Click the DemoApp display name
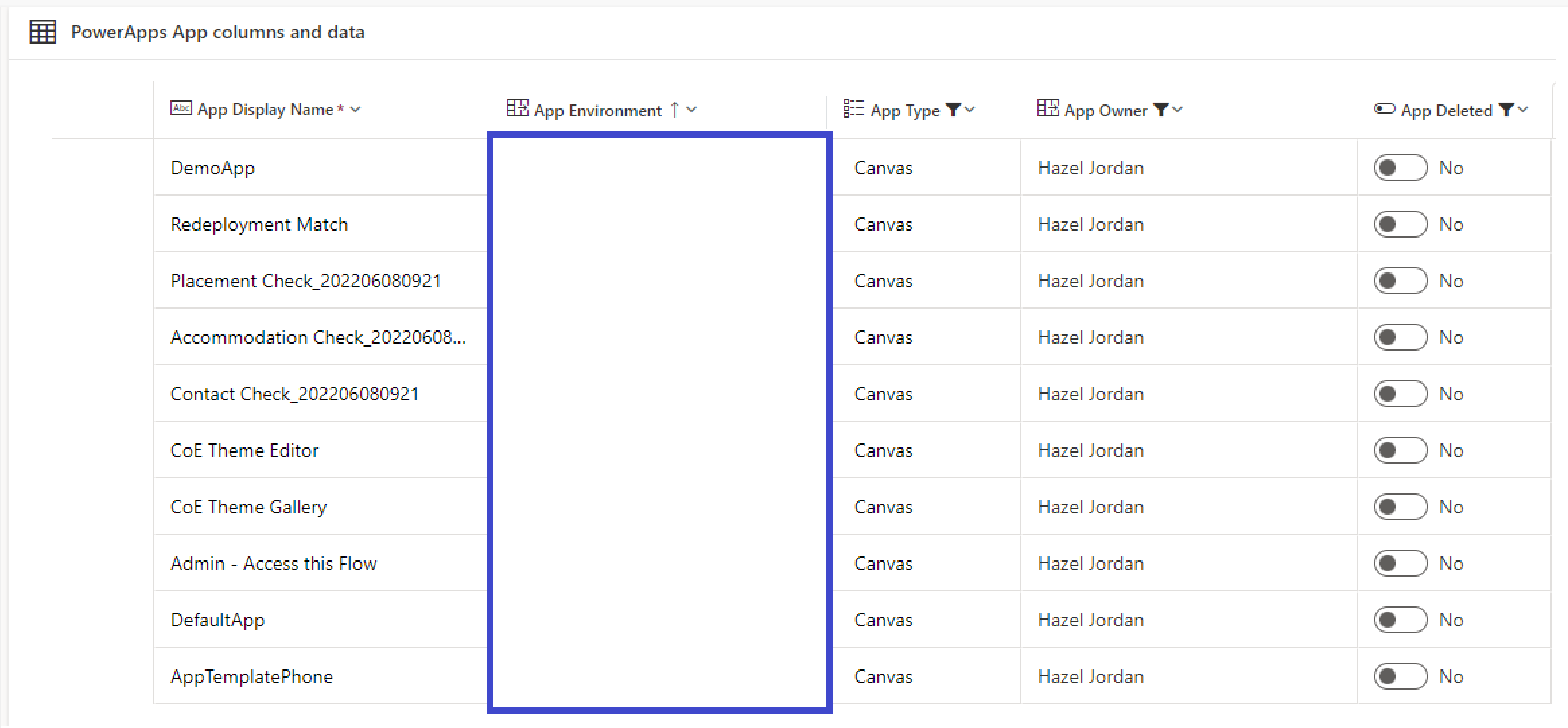 213,168
